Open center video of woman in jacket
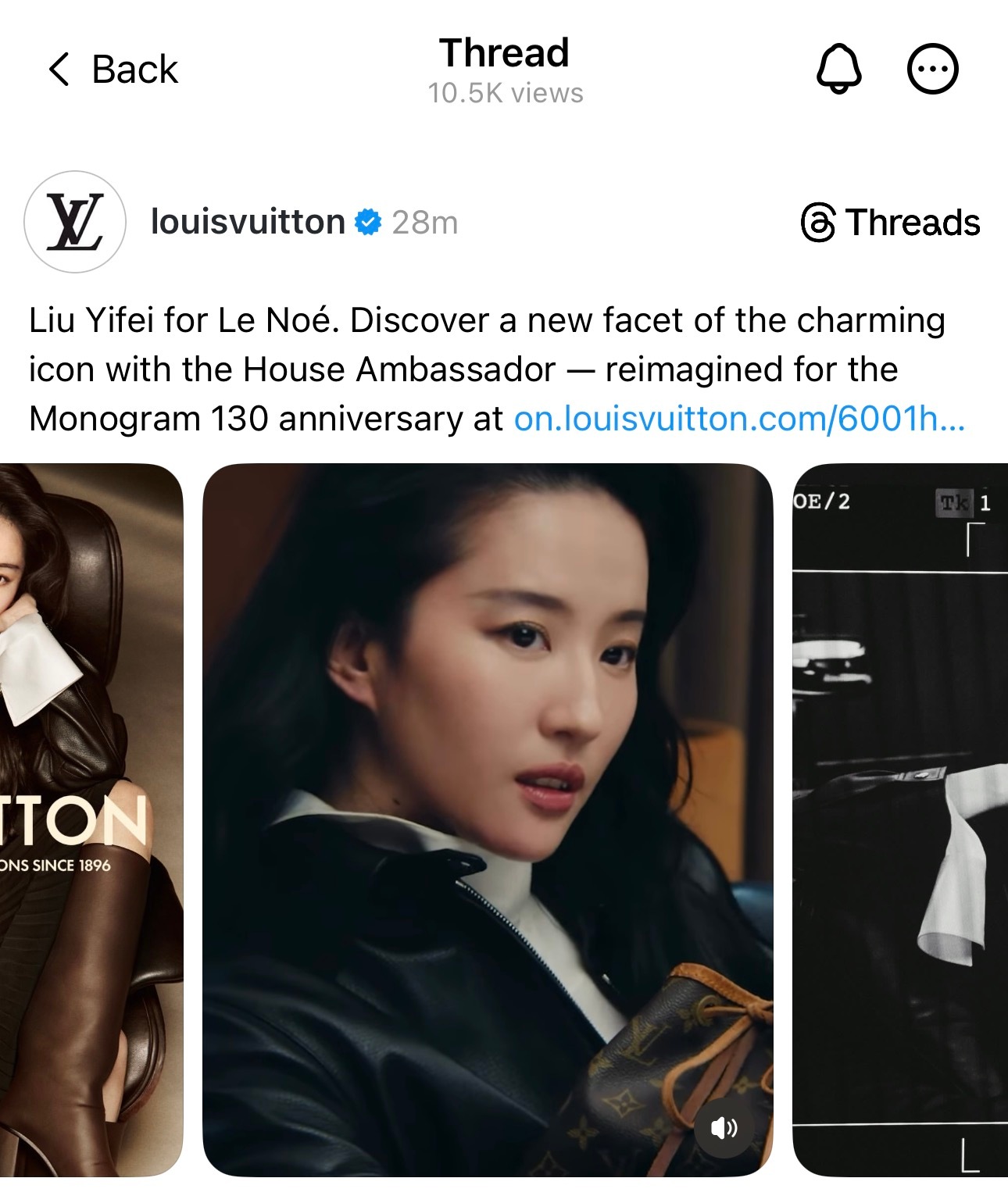The width and height of the screenshot is (1008, 1203). [x=488, y=819]
